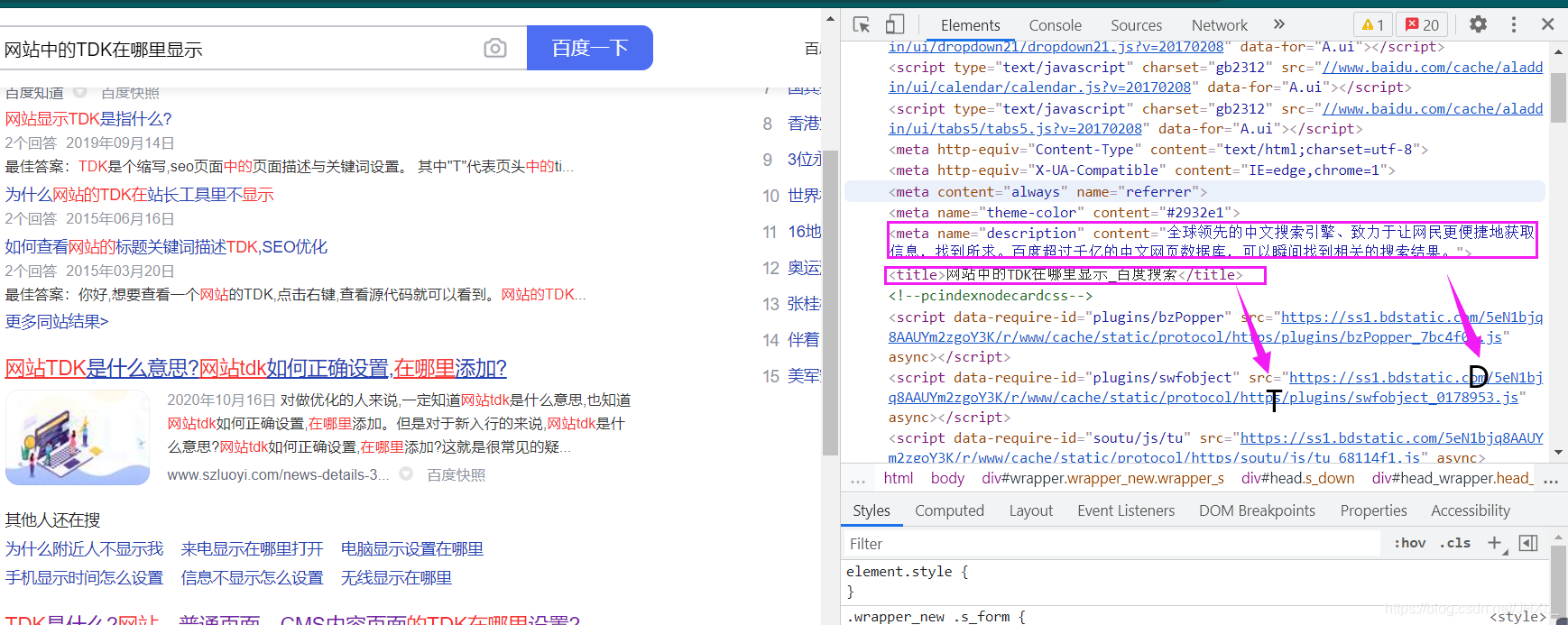The height and width of the screenshot is (625, 1568).
Task: Show more DevTools tabs chevron
Action: pyautogui.click(x=1278, y=24)
